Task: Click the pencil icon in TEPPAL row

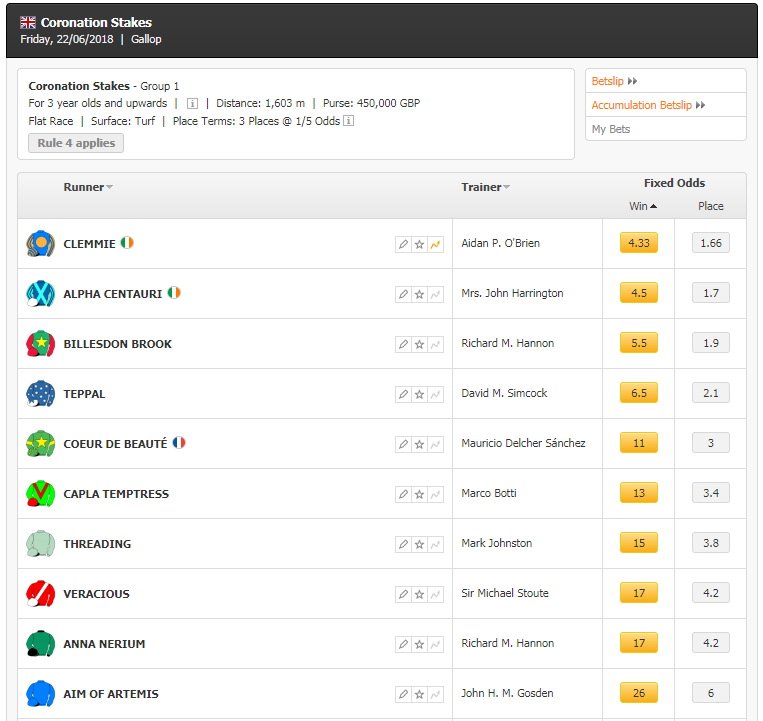Action: pyautogui.click(x=403, y=394)
